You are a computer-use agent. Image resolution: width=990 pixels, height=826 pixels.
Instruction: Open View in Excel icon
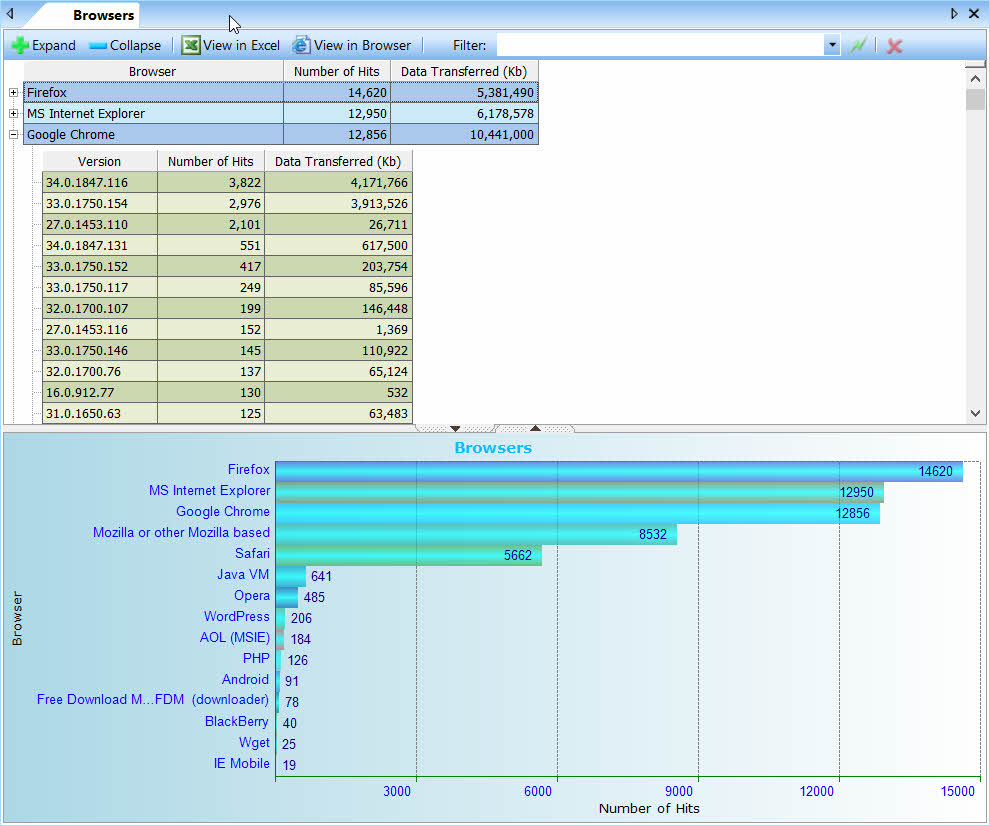[190, 45]
